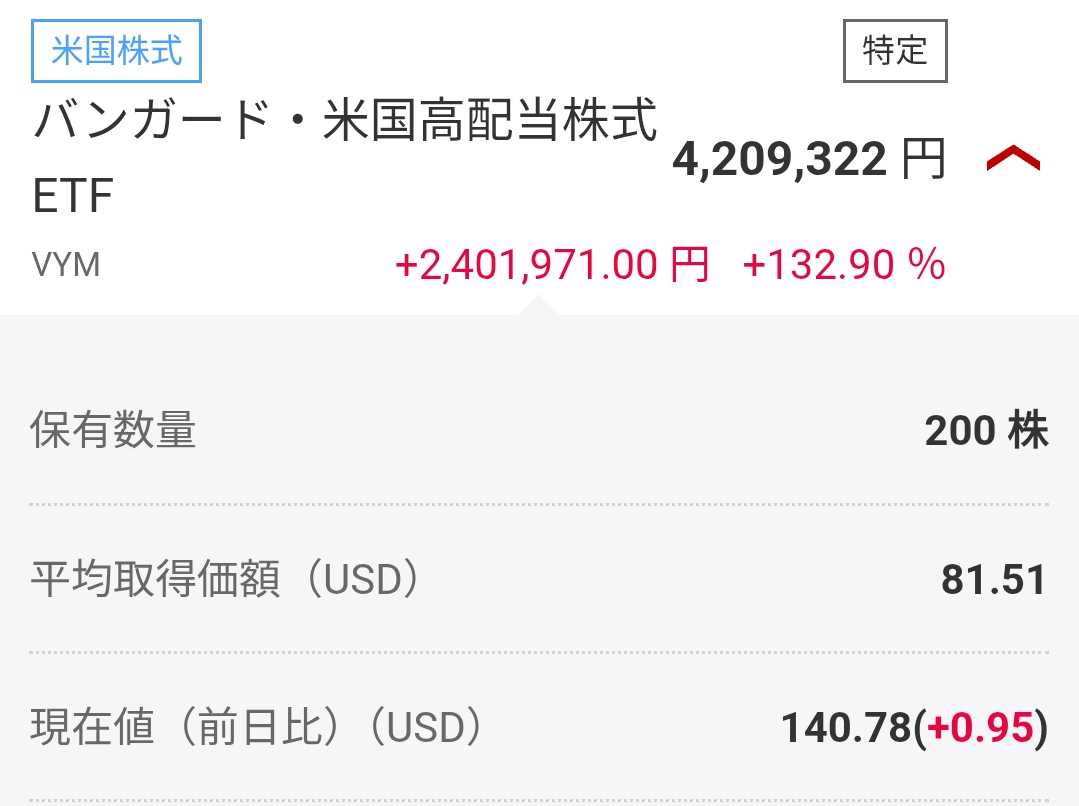Click the dotted divider below 保有数量 row
The width and height of the screenshot is (1079, 806).
(x=539, y=505)
